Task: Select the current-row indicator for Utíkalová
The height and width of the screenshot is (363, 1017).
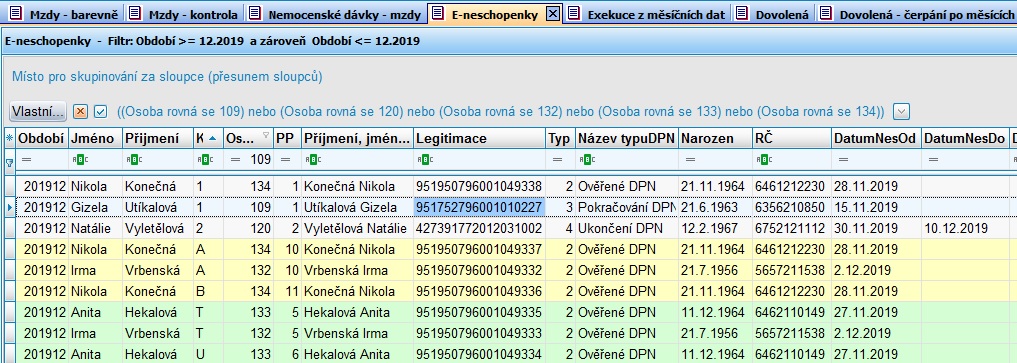Action: (x=9, y=207)
